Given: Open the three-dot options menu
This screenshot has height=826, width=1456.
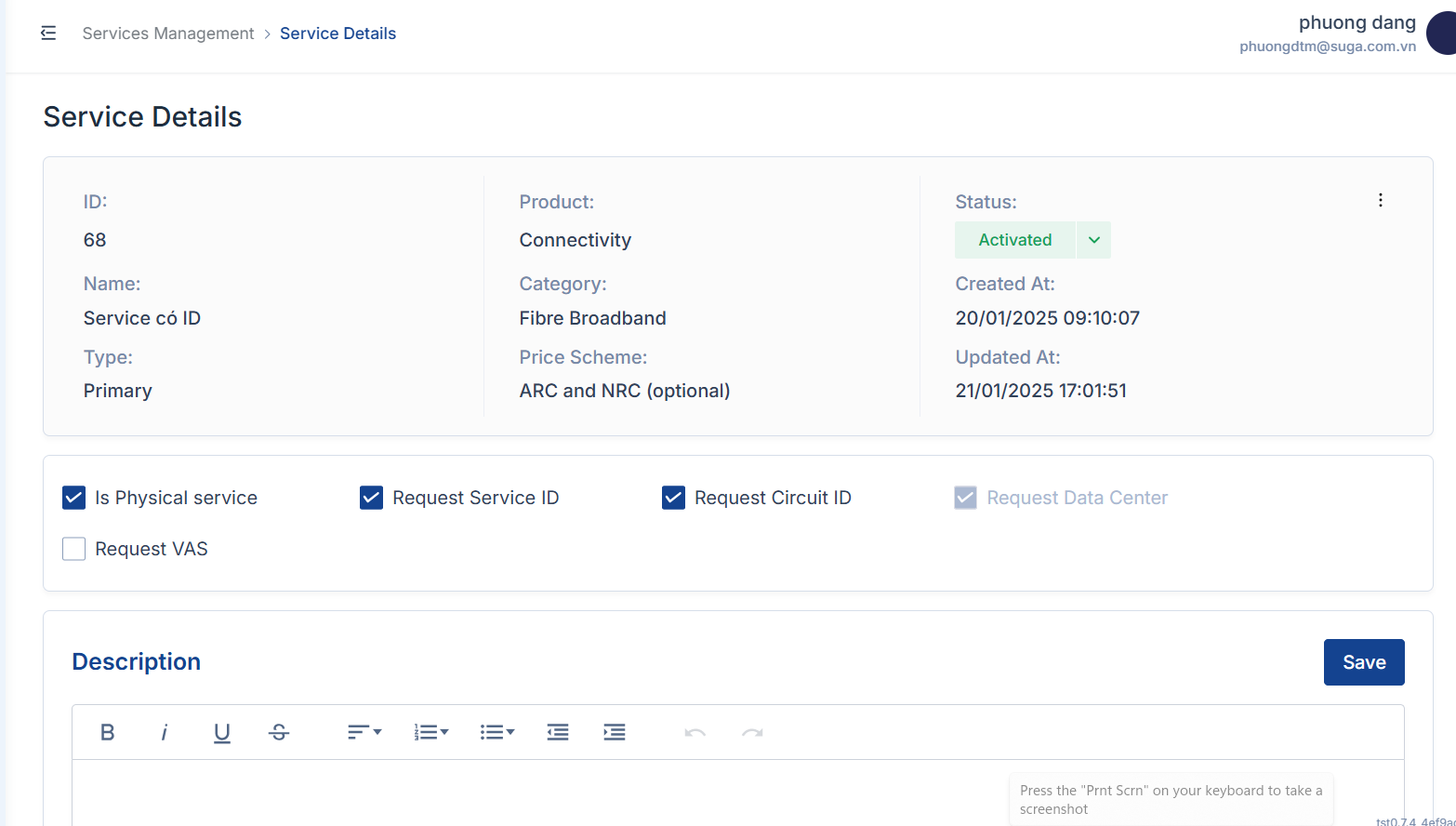Looking at the screenshot, I should [1381, 200].
